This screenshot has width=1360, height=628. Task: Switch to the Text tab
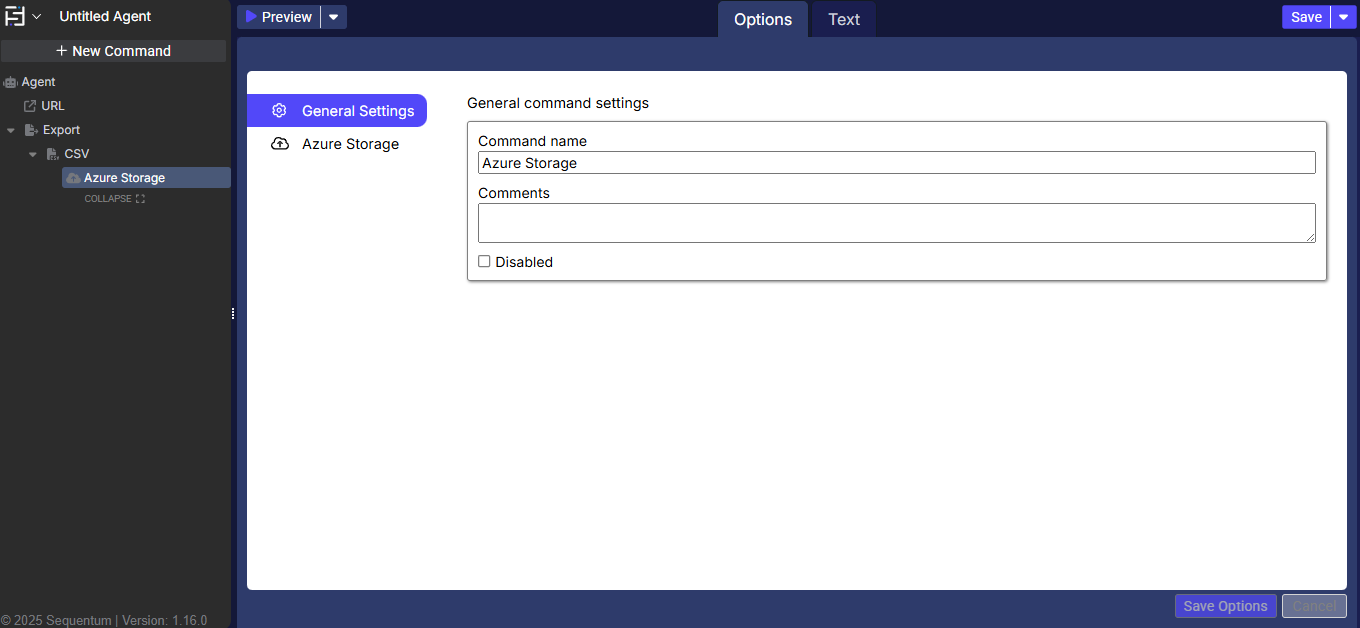click(843, 19)
